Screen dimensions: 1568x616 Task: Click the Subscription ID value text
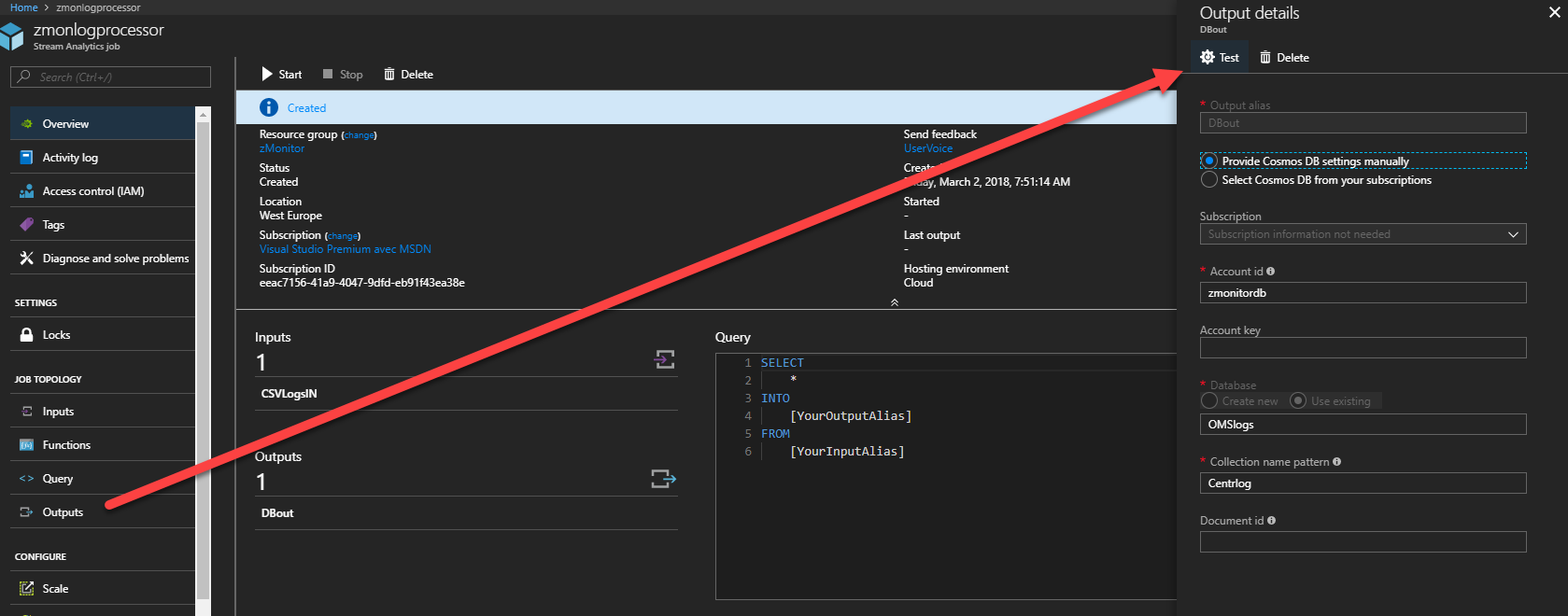(362, 283)
